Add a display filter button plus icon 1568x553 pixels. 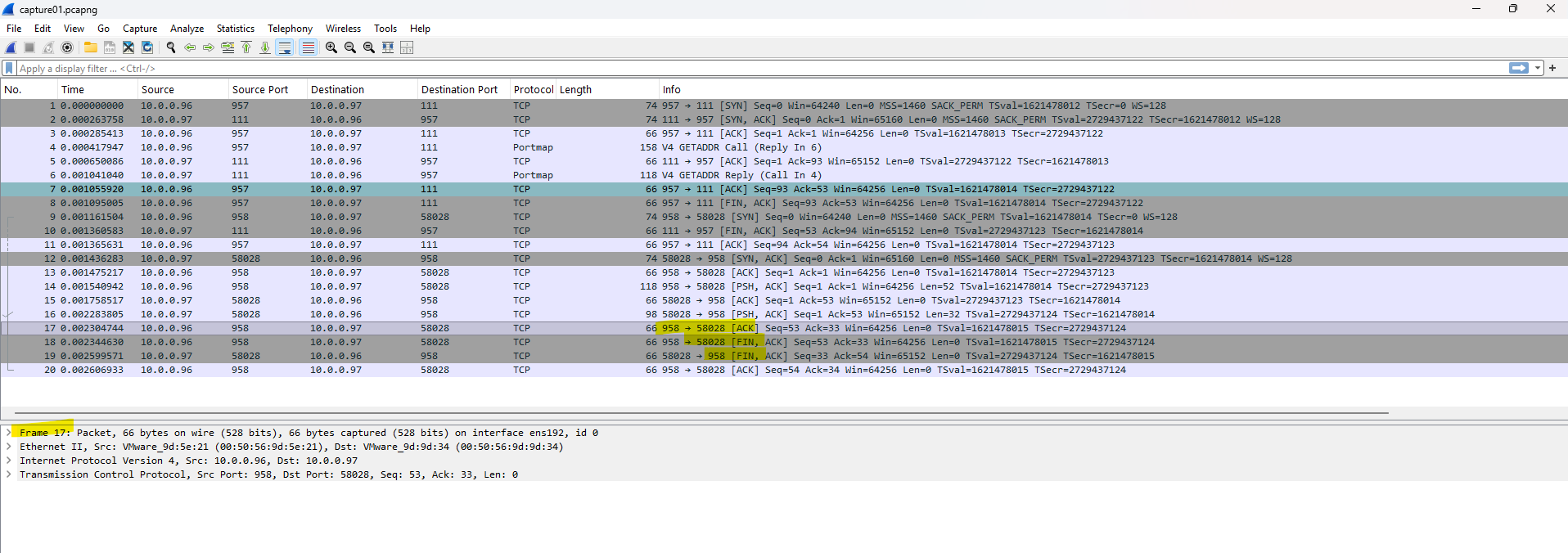pyautogui.click(x=1552, y=68)
